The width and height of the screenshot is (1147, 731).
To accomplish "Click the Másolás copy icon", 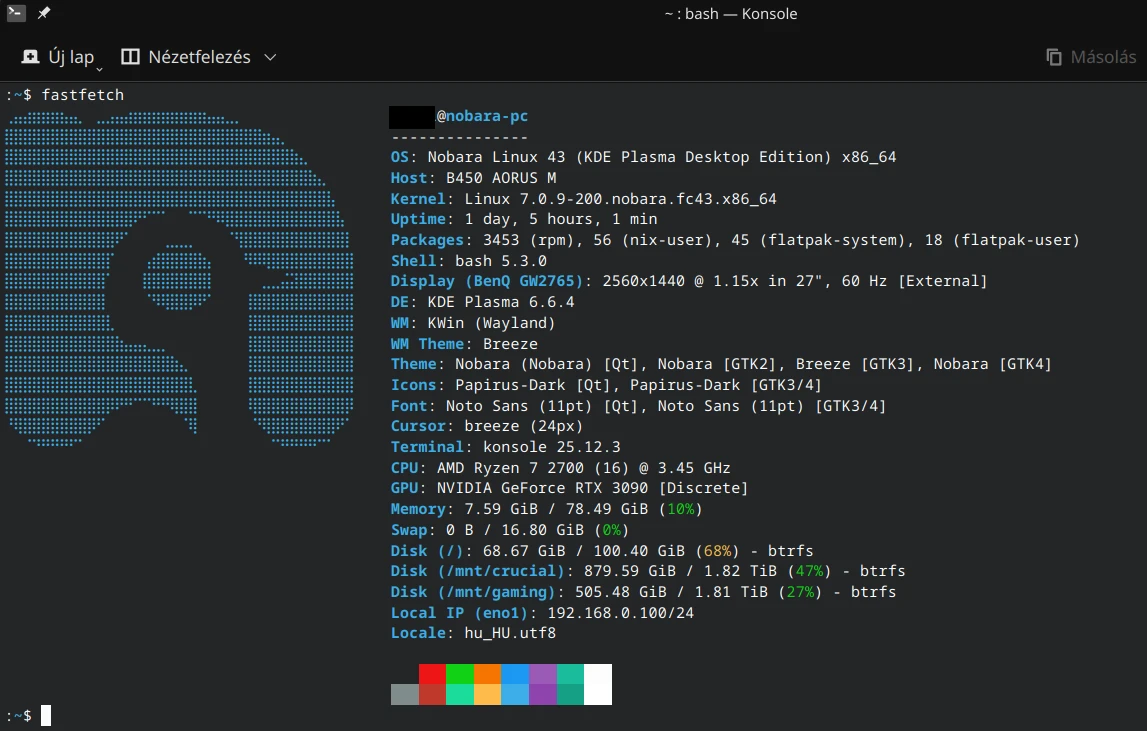I will click(1053, 57).
